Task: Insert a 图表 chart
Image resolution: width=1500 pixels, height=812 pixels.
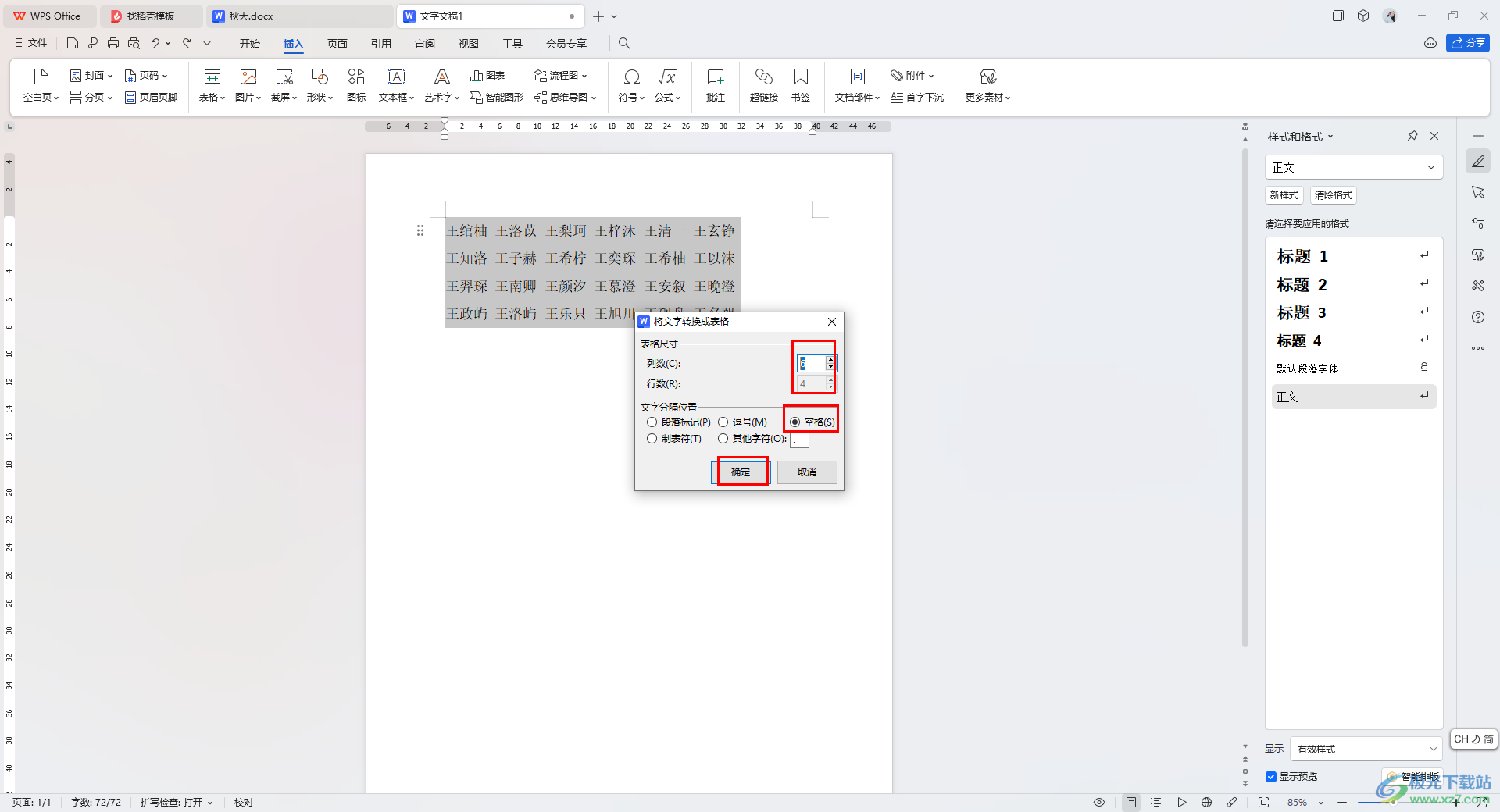Action: (487, 76)
